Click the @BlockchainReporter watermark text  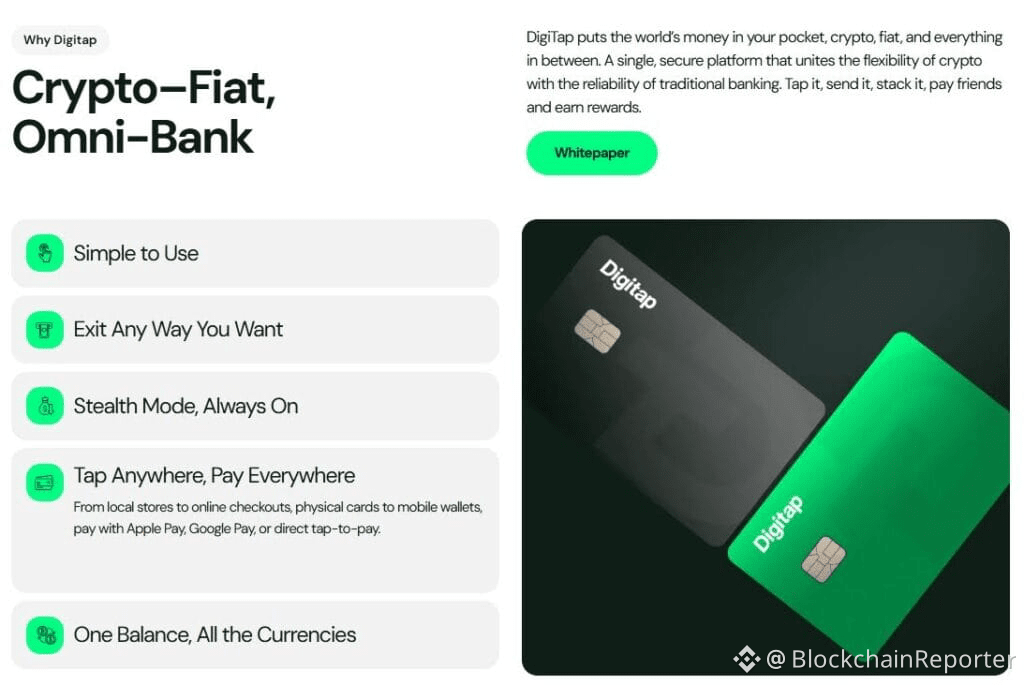890,659
